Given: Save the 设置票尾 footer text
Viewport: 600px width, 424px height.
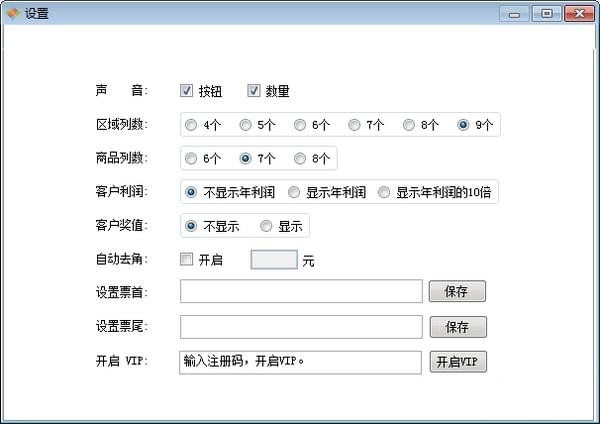Looking at the screenshot, I should [x=458, y=327].
